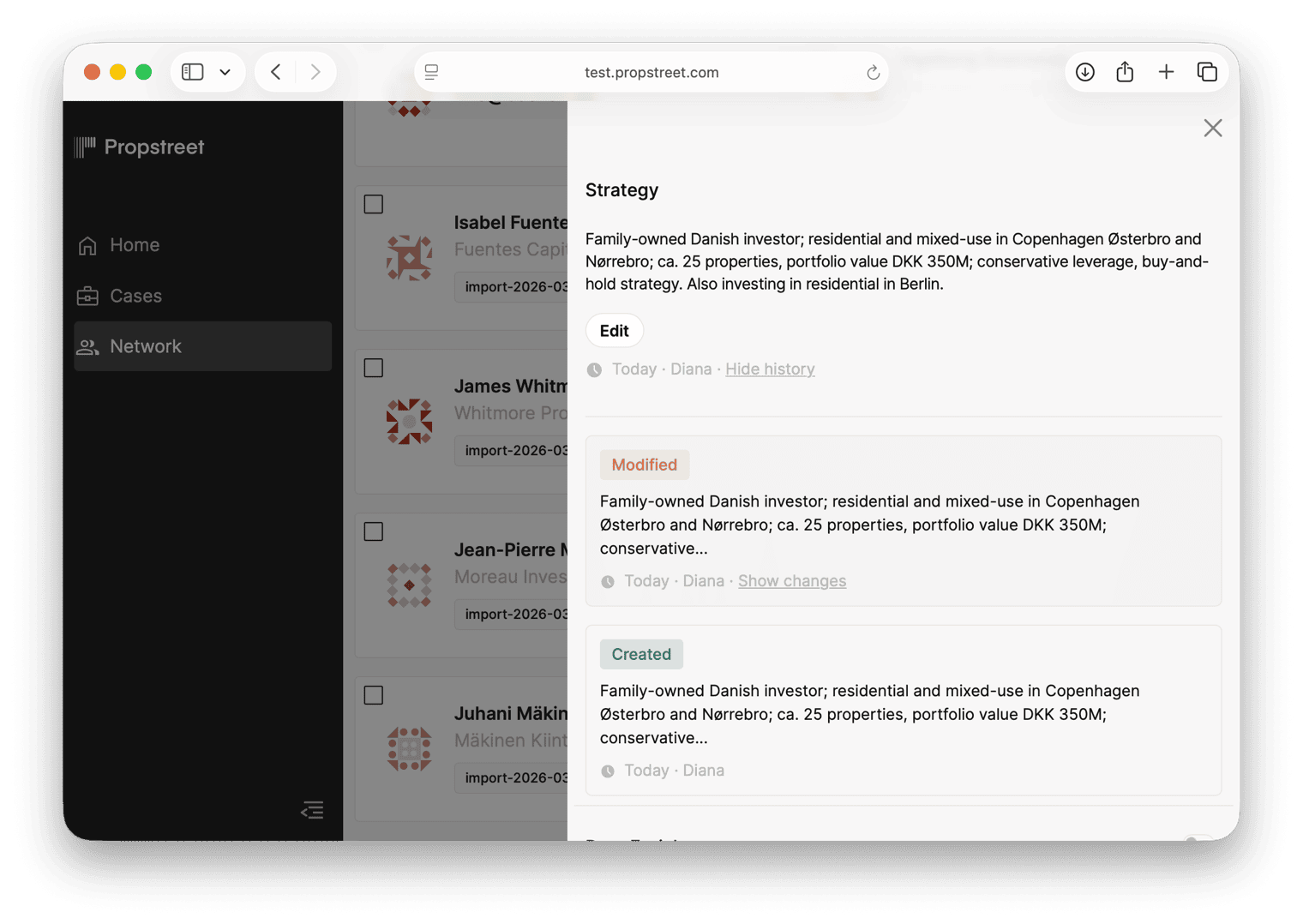Select Network in the sidebar
Image resolution: width=1303 pixels, height=924 pixels.
pos(203,346)
